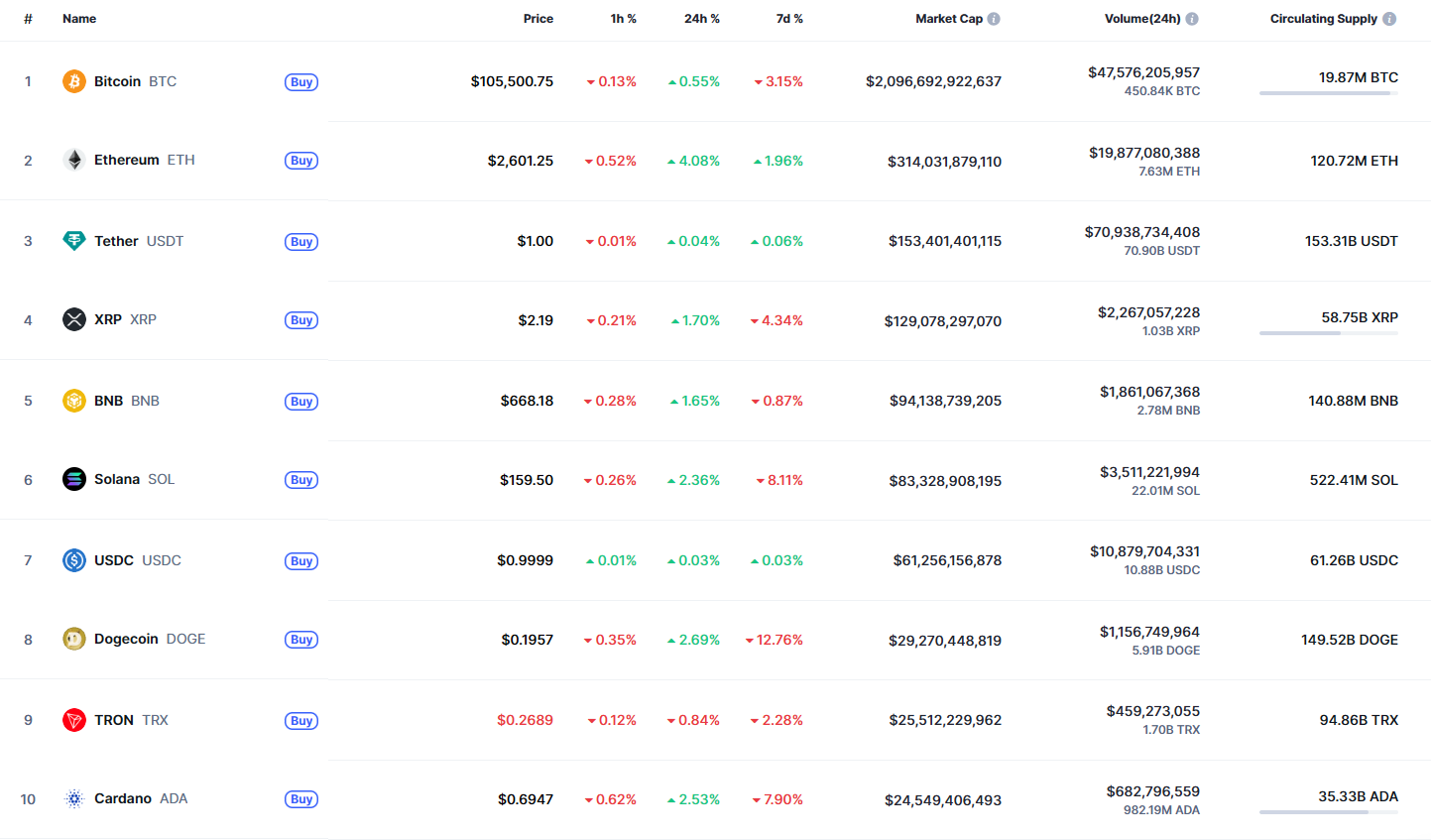Click the Buy button for Ethereum
Viewport: 1431px width, 840px height.
point(301,161)
